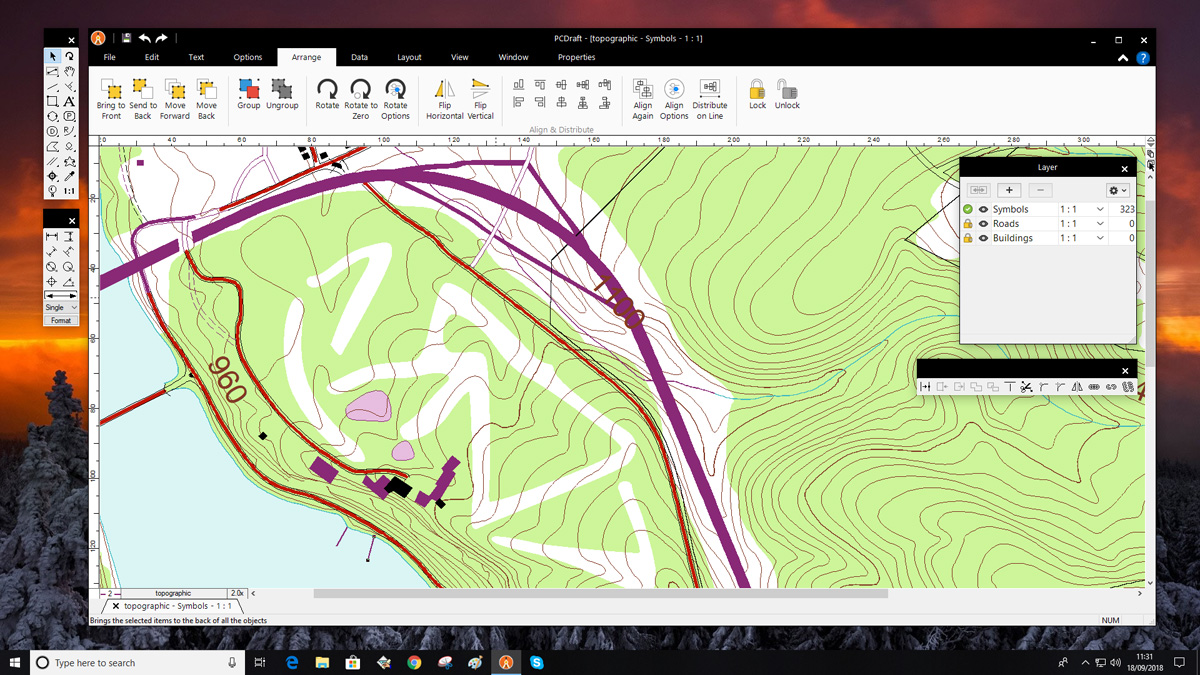Pick the eyedropper tool

coord(69,176)
